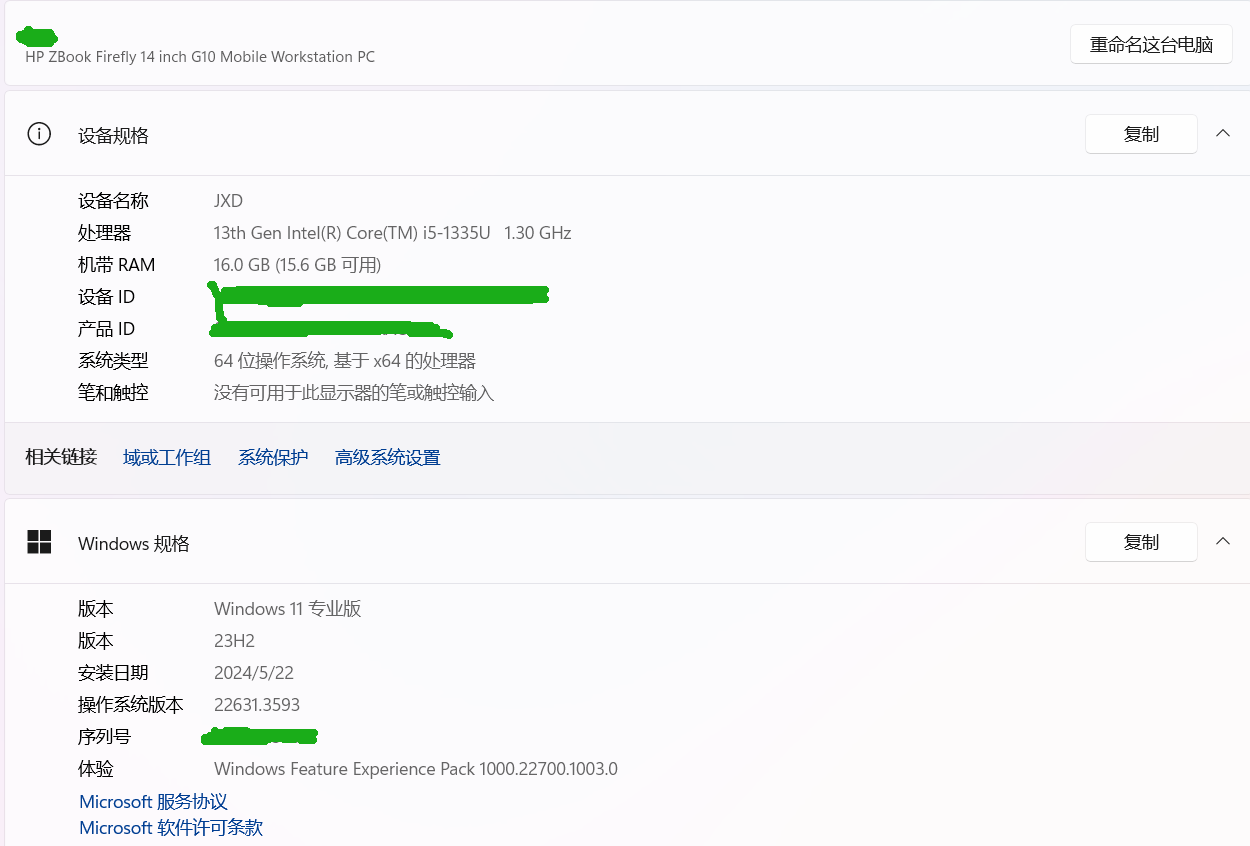
Task: Click the 安装日期 label
Action: (x=113, y=673)
